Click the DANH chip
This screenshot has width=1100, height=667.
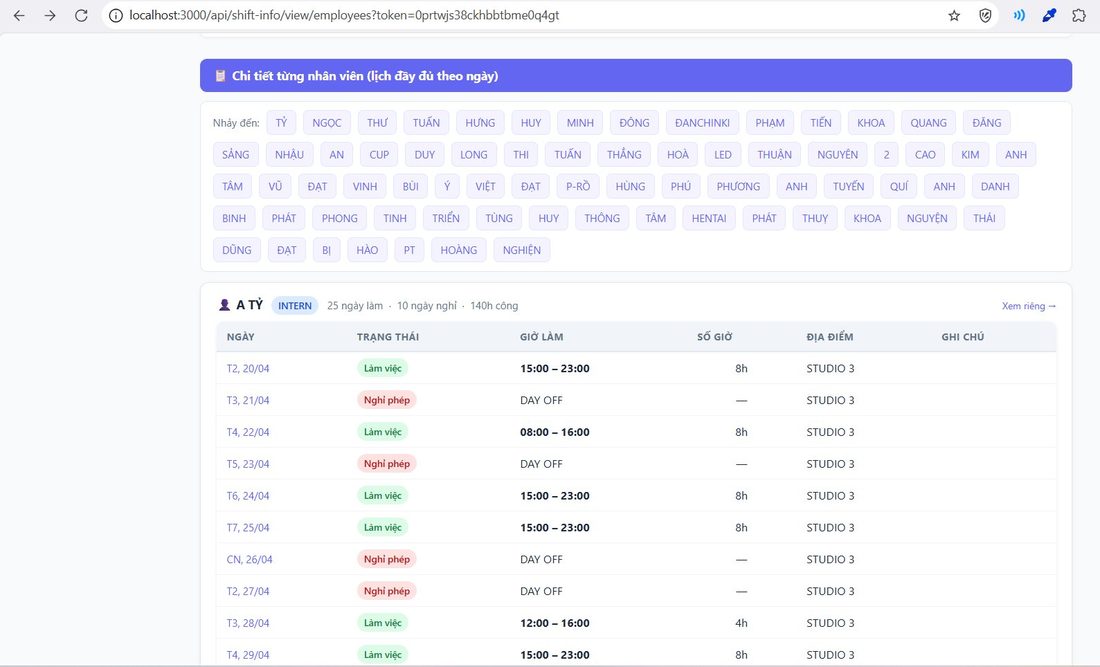click(995, 187)
